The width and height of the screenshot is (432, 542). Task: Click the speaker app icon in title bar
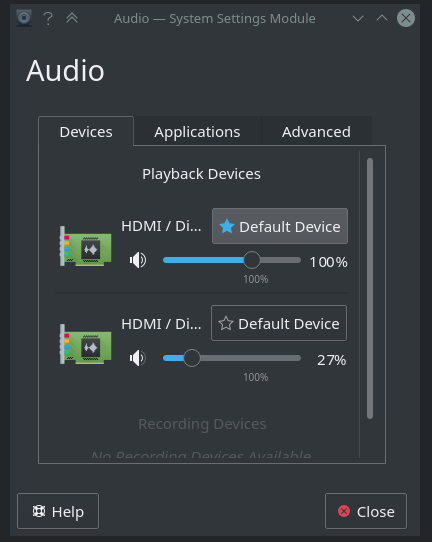[24, 18]
